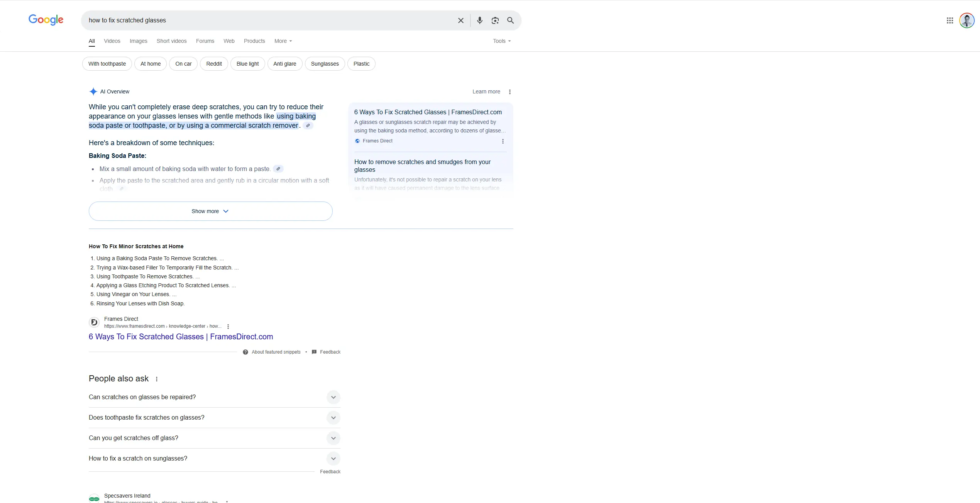Apply the On car filter chip

coord(183,64)
